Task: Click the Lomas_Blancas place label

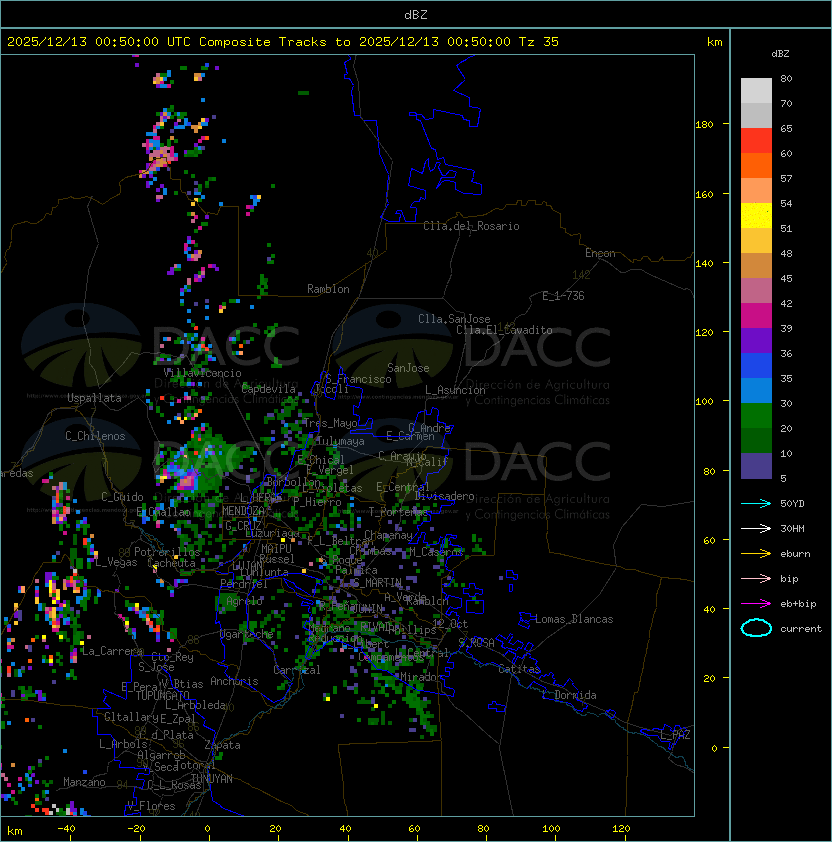Action: pos(574,619)
